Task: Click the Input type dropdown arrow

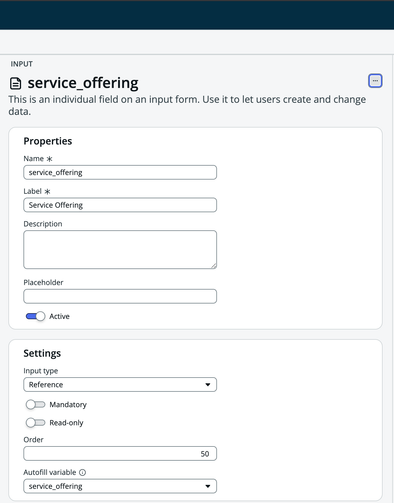Action: [x=208, y=385]
